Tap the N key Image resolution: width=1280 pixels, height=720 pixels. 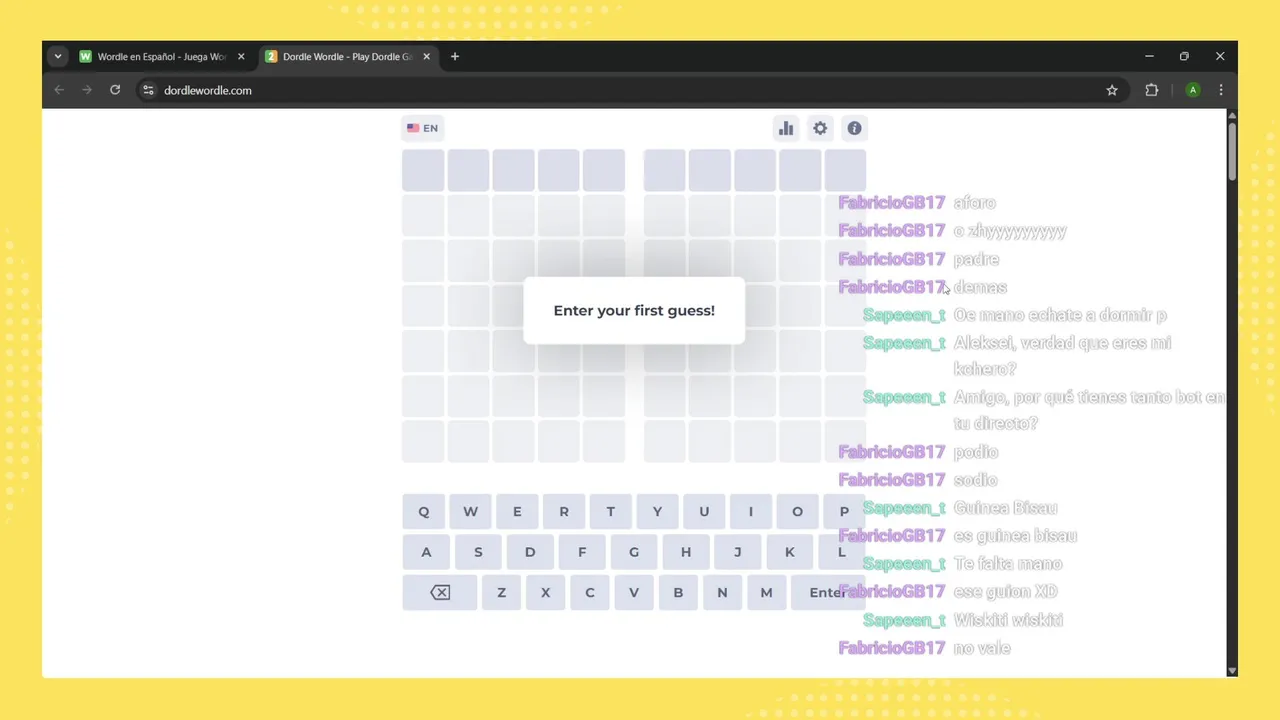(722, 592)
